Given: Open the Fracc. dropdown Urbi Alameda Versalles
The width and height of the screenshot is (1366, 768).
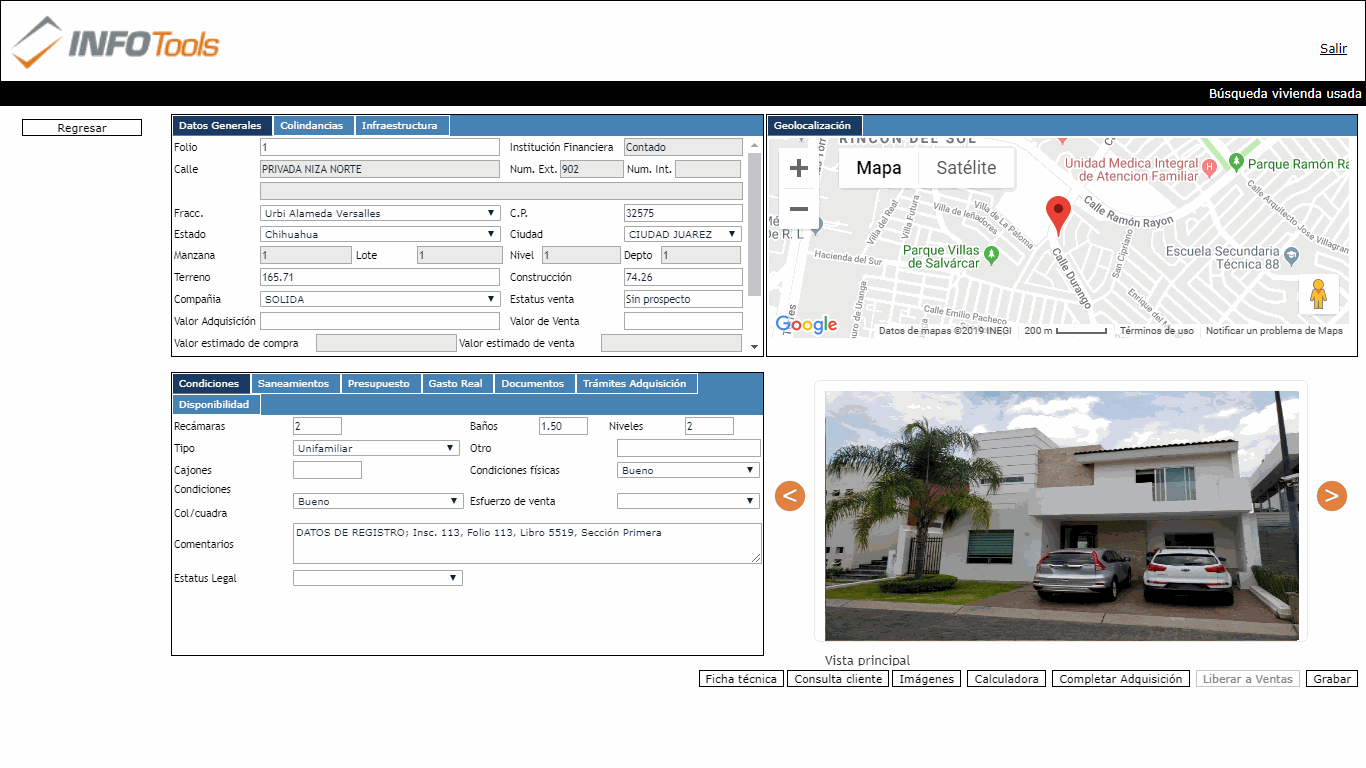Looking at the screenshot, I should coord(380,213).
